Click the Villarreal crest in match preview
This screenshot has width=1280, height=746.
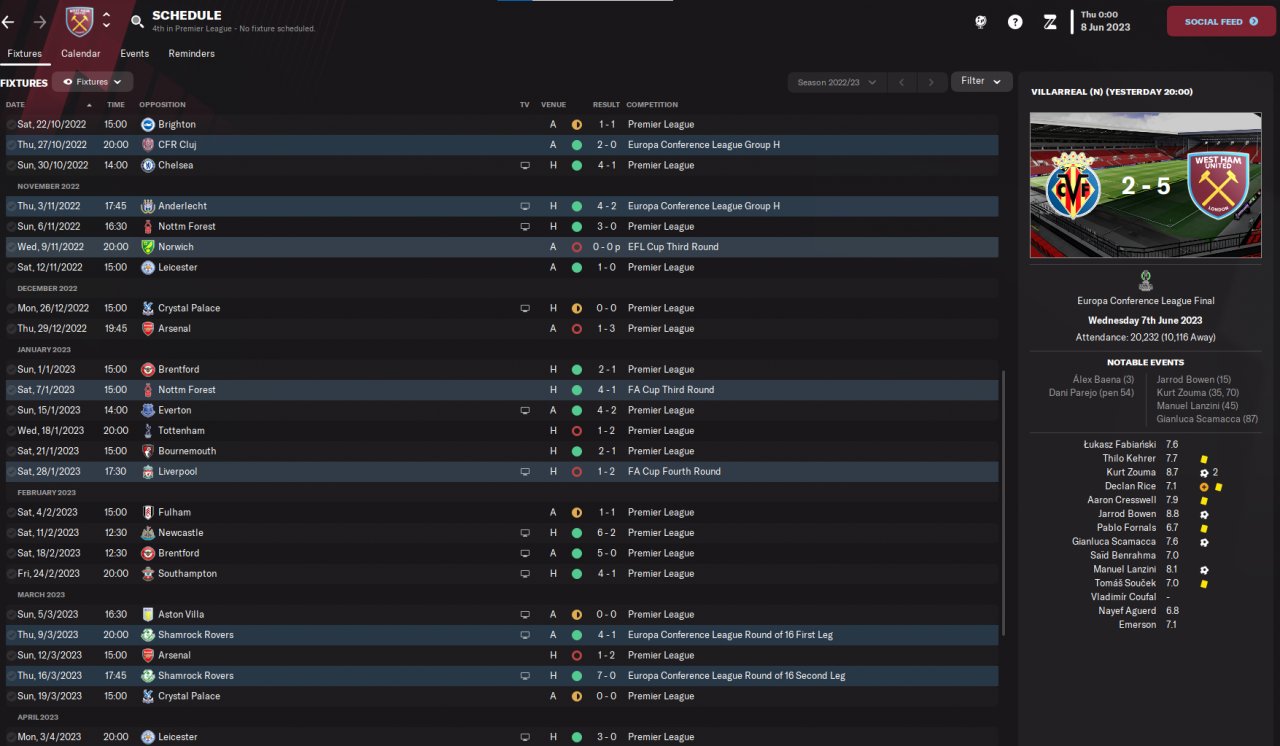click(x=1074, y=185)
